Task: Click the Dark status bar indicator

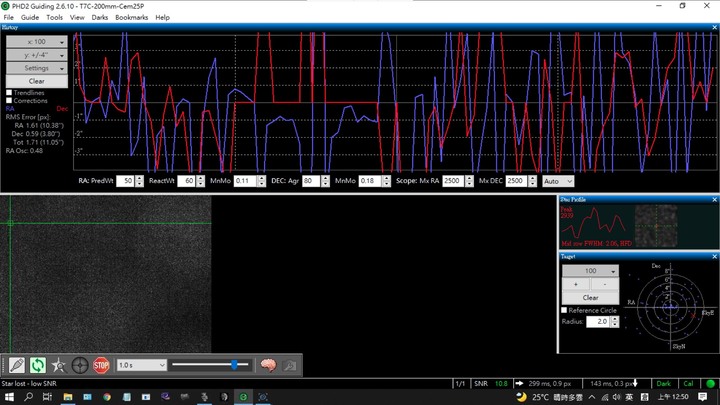Action: point(664,383)
